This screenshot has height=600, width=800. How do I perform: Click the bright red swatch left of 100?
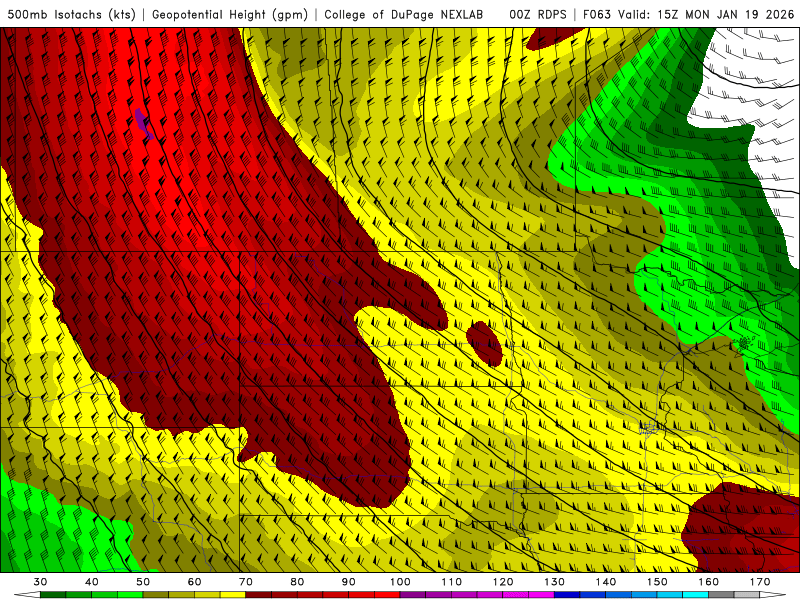[387, 594]
